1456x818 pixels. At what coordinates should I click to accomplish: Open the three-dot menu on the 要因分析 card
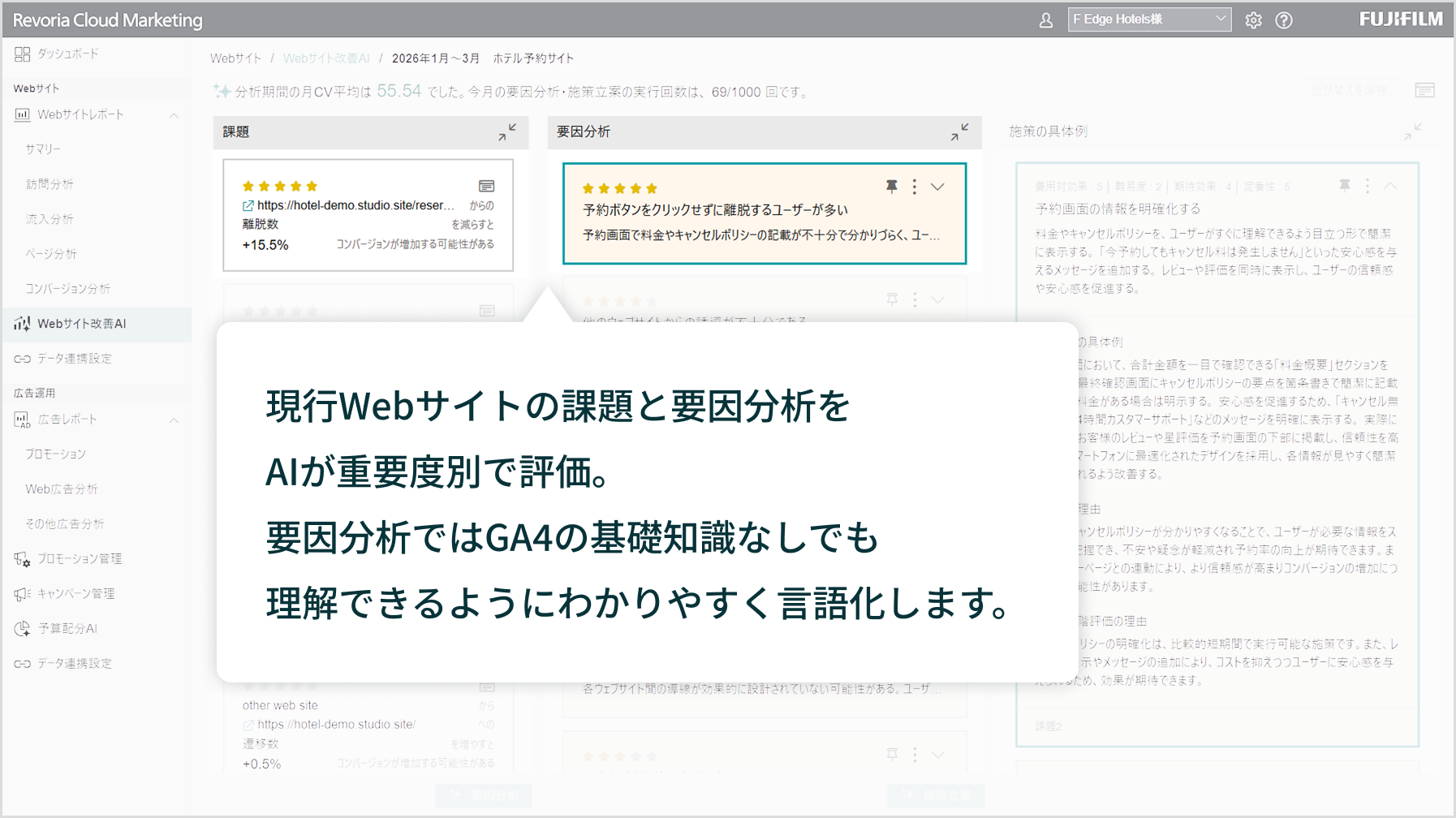tap(914, 186)
